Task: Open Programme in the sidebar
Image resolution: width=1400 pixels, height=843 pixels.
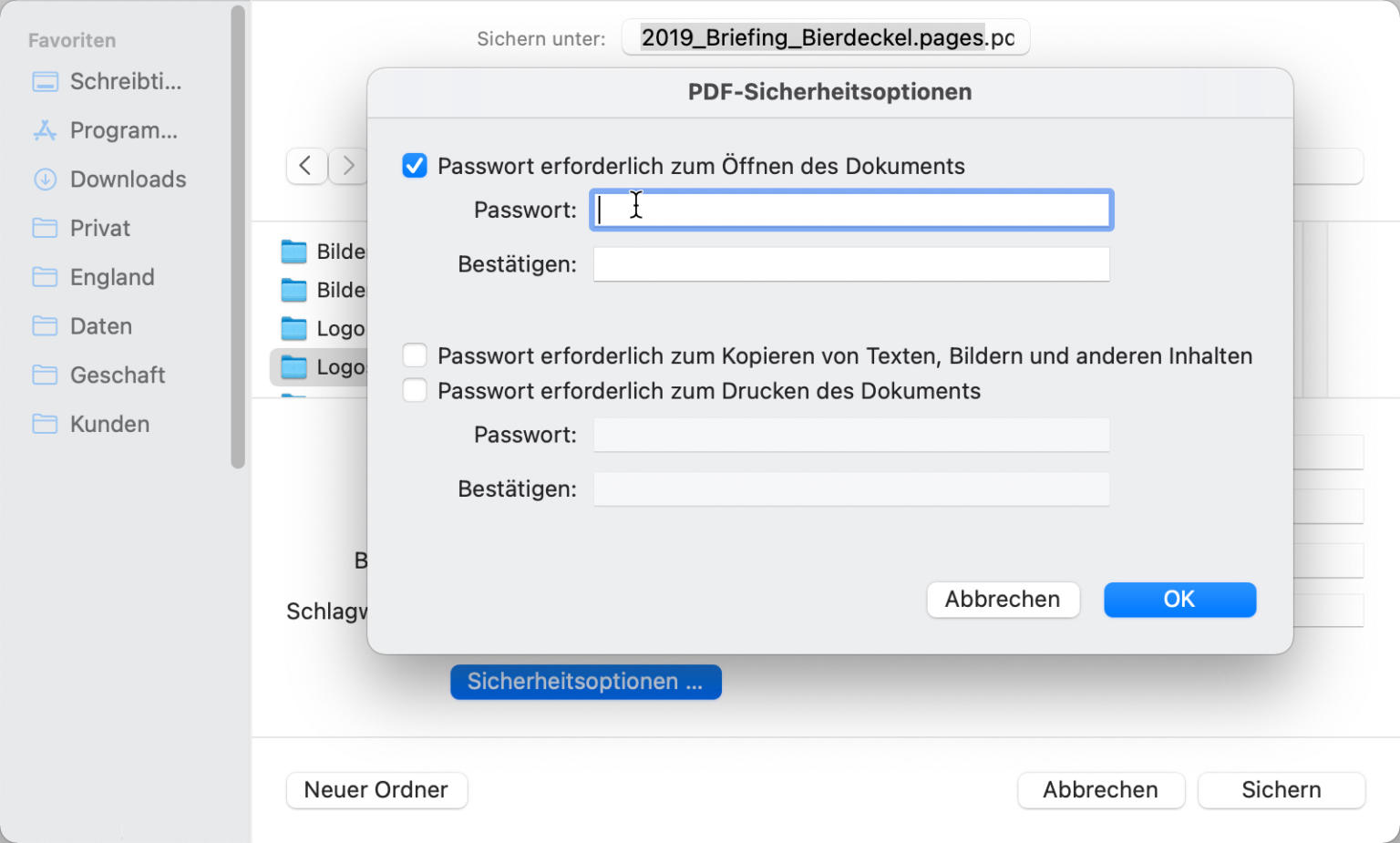Action: click(x=106, y=130)
